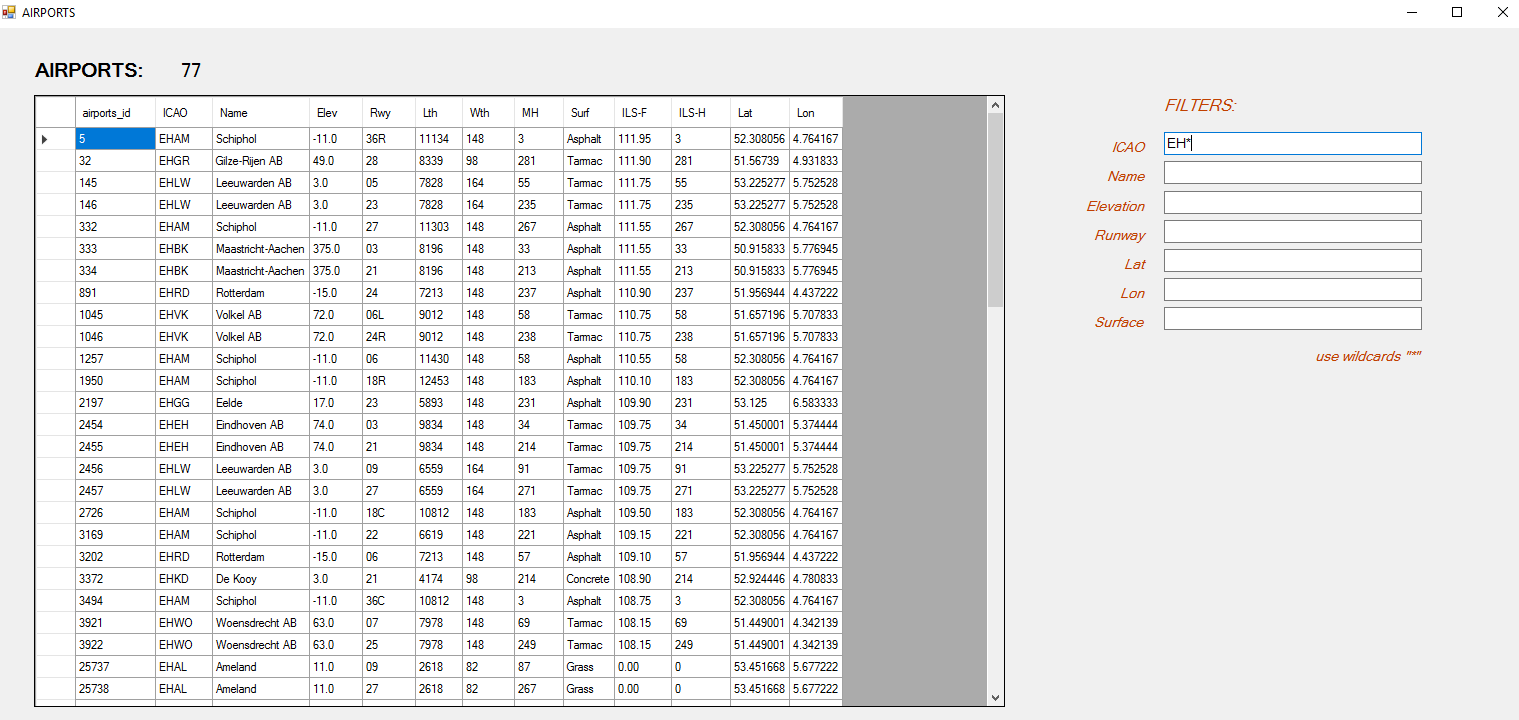Select airports_id 333 cell
This screenshot has width=1519, height=720.
tap(115, 249)
